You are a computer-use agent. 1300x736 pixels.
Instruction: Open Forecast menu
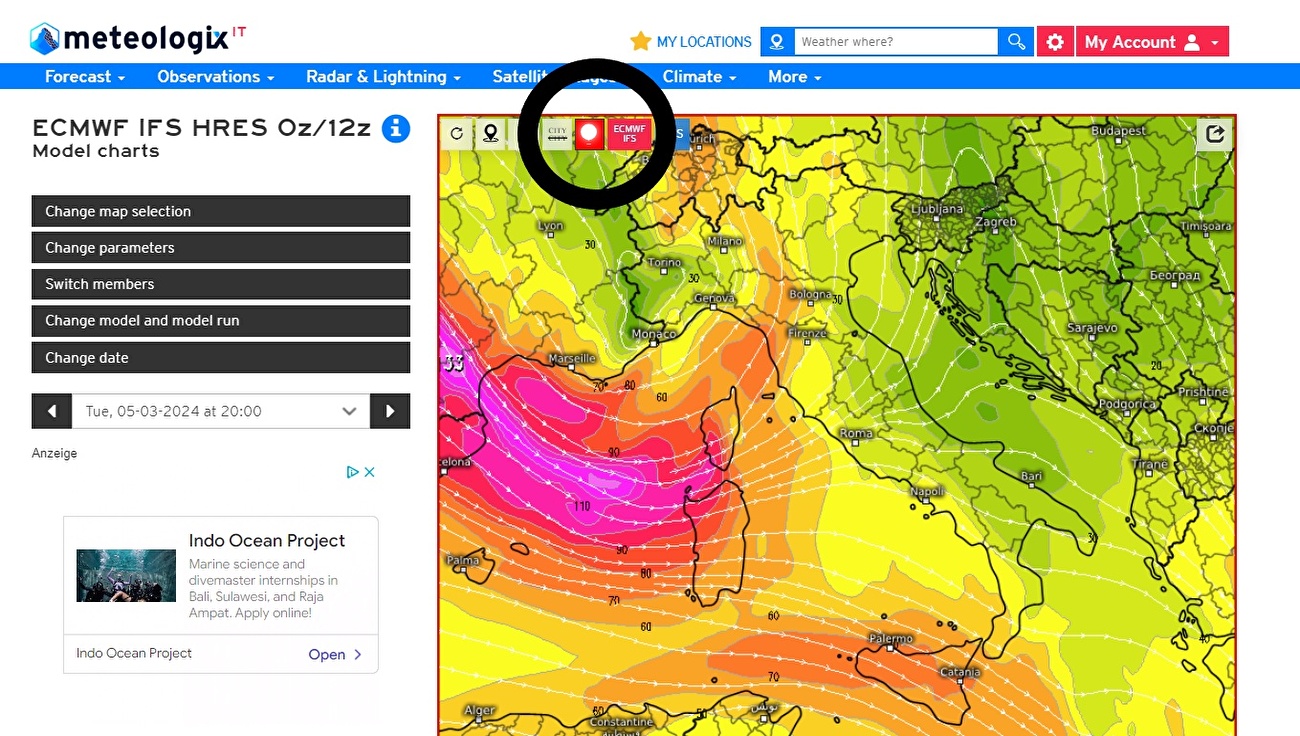85,76
